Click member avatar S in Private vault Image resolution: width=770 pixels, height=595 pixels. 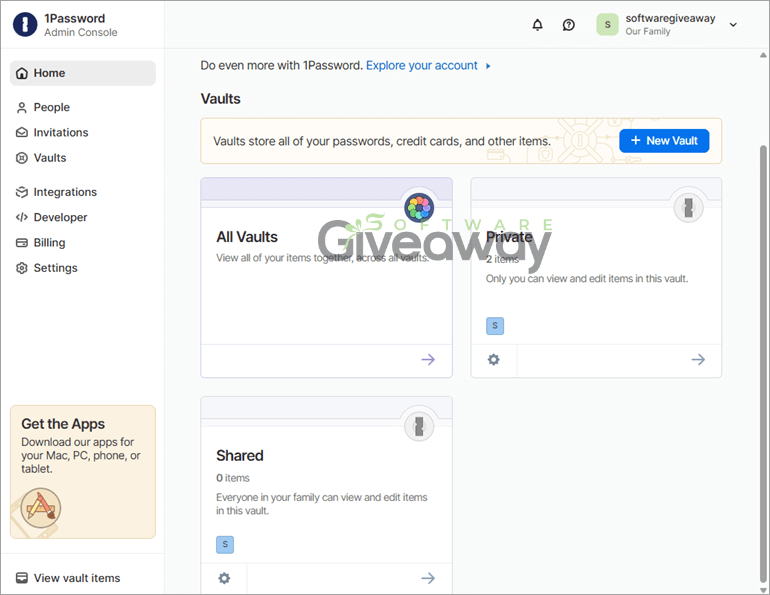pyautogui.click(x=495, y=325)
